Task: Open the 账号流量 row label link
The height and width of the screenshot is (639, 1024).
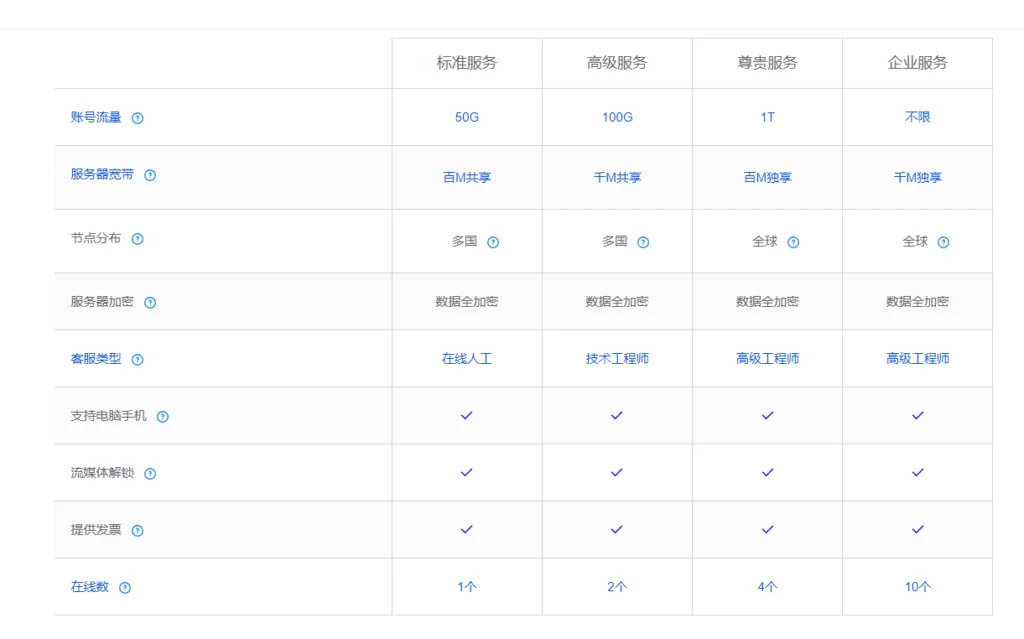Action: (96, 117)
